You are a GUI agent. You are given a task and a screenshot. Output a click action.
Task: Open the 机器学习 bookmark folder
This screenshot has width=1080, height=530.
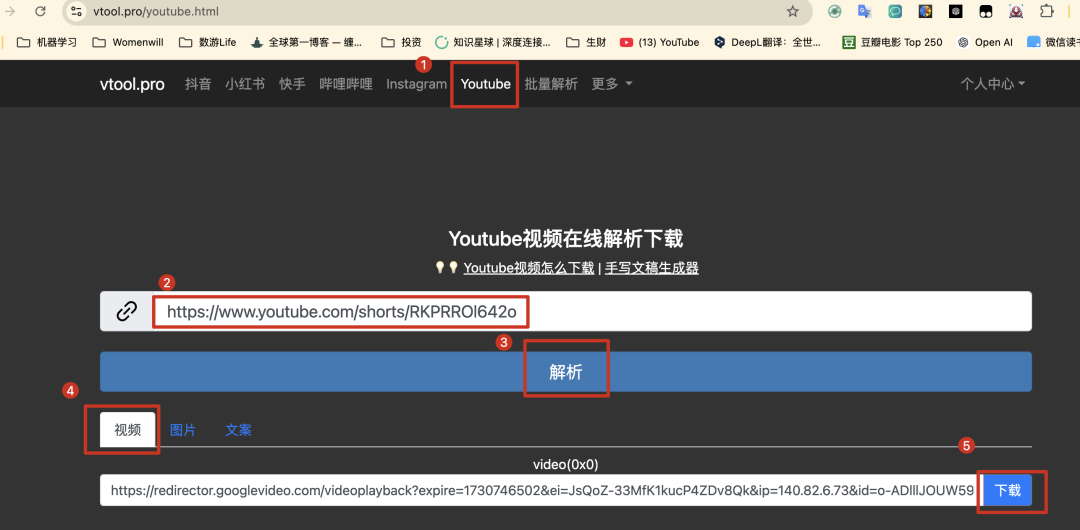47,42
